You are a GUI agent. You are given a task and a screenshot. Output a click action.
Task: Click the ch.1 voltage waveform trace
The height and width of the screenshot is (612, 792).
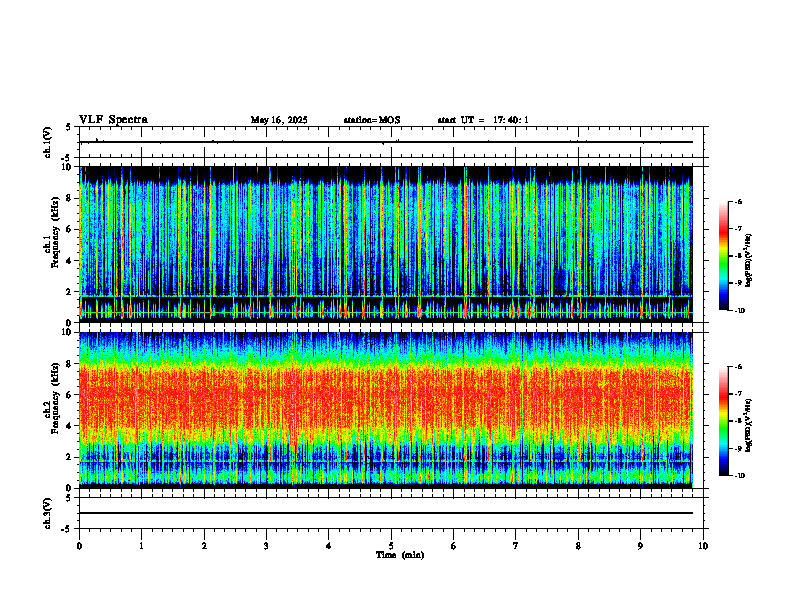point(386,142)
